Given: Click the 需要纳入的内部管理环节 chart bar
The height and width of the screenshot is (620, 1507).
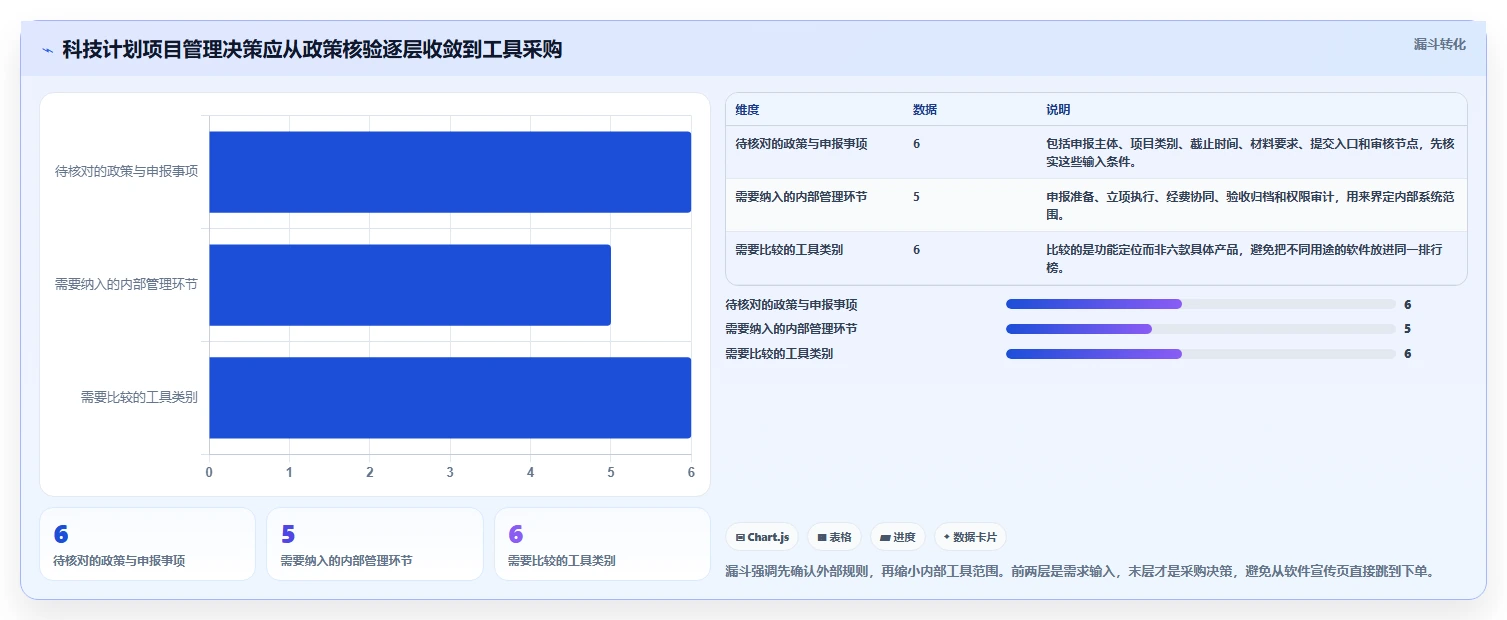Looking at the screenshot, I should [x=410, y=285].
